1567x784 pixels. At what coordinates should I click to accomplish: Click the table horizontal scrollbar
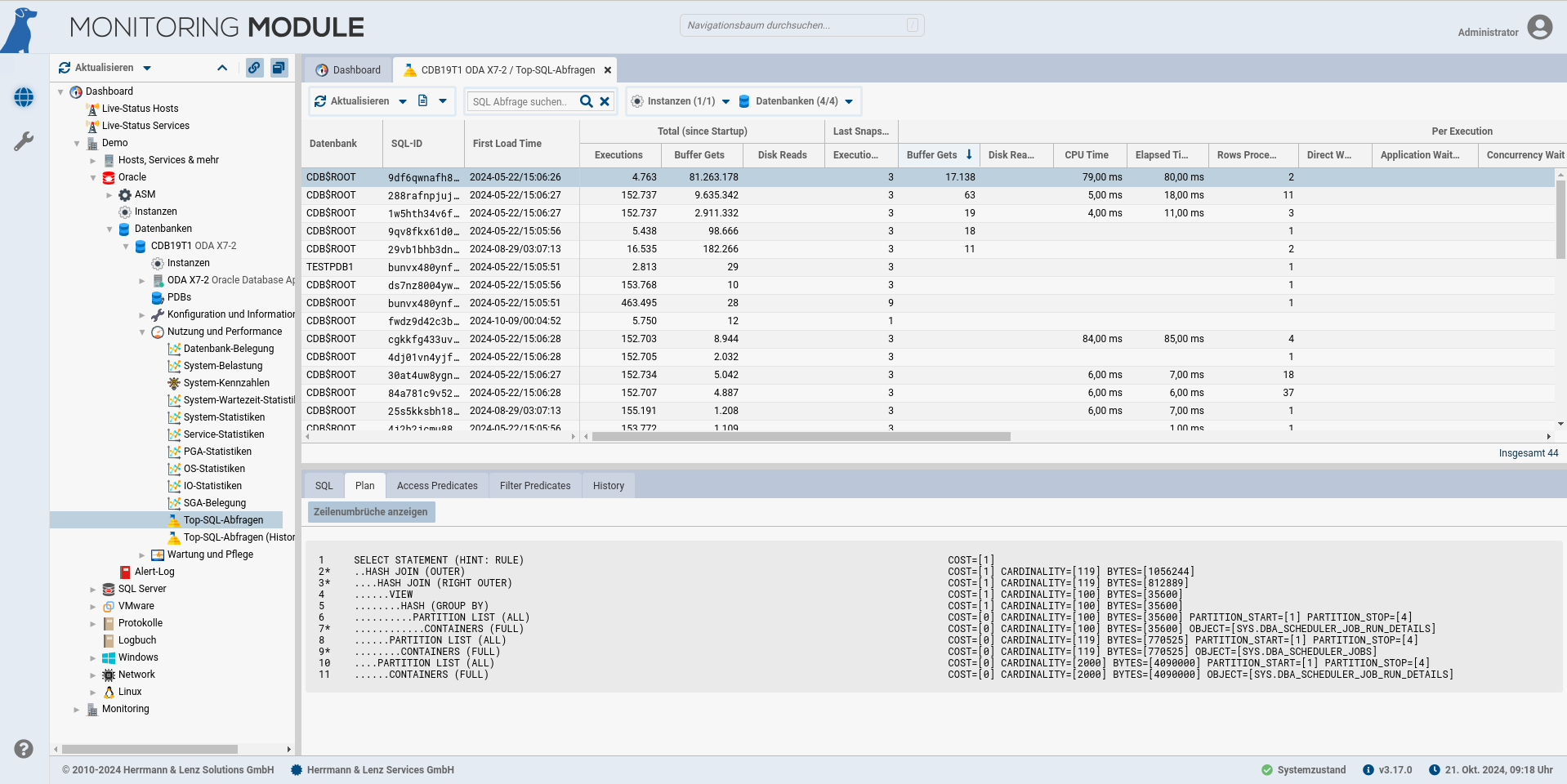pyautogui.click(x=801, y=437)
